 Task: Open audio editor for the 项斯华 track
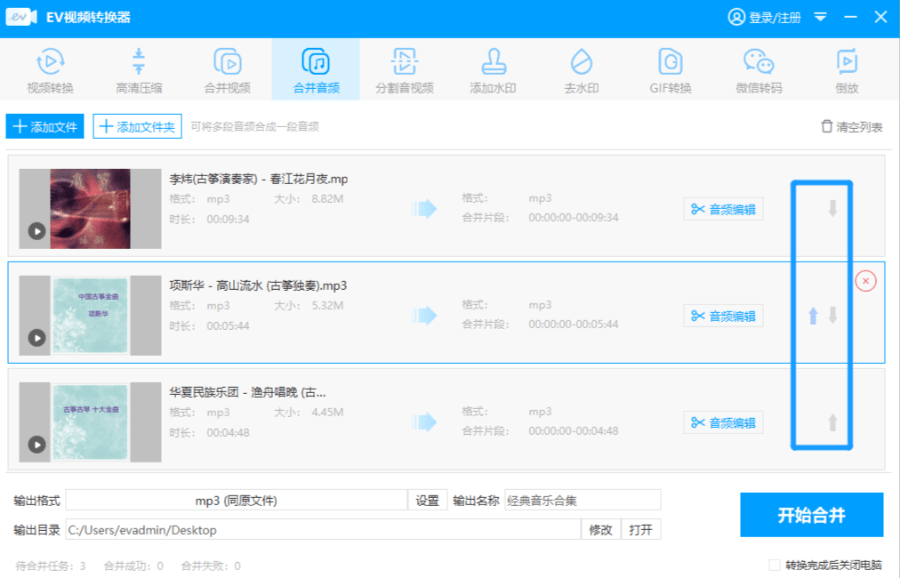click(x=724, y=315)
